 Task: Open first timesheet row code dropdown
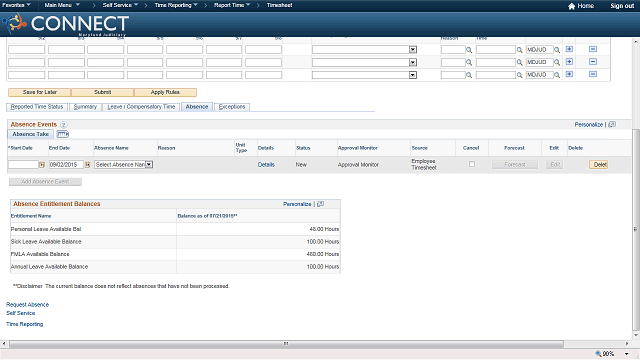pos(364,49)
